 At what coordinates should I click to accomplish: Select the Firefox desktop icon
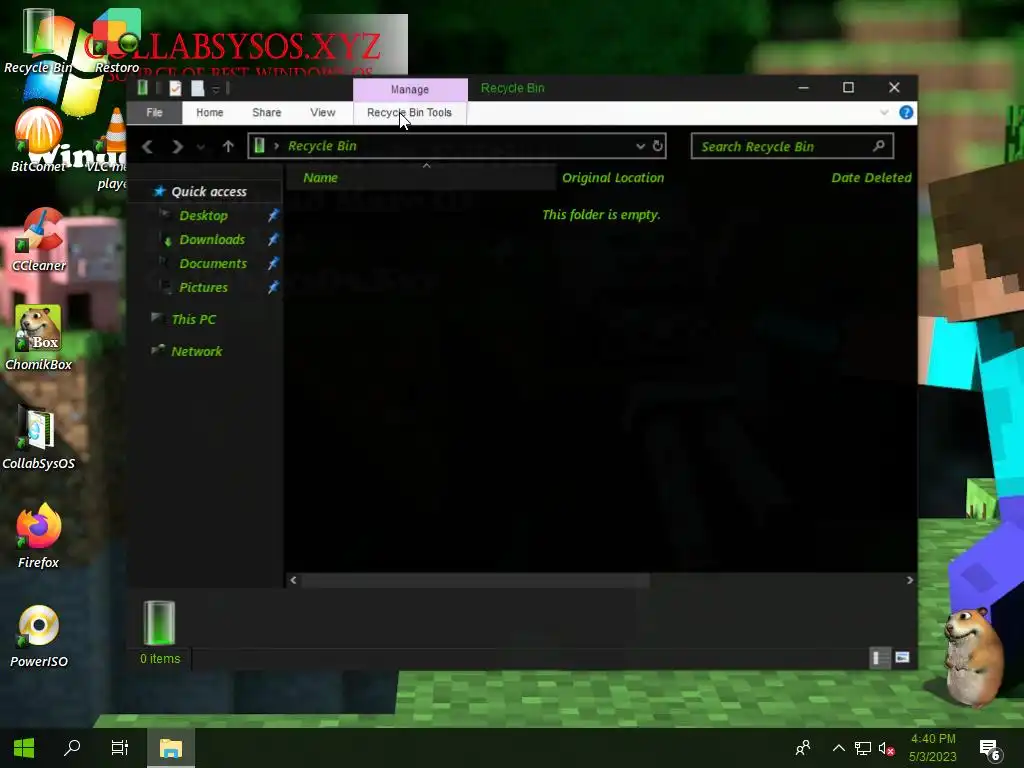click(x=39, y=537)
